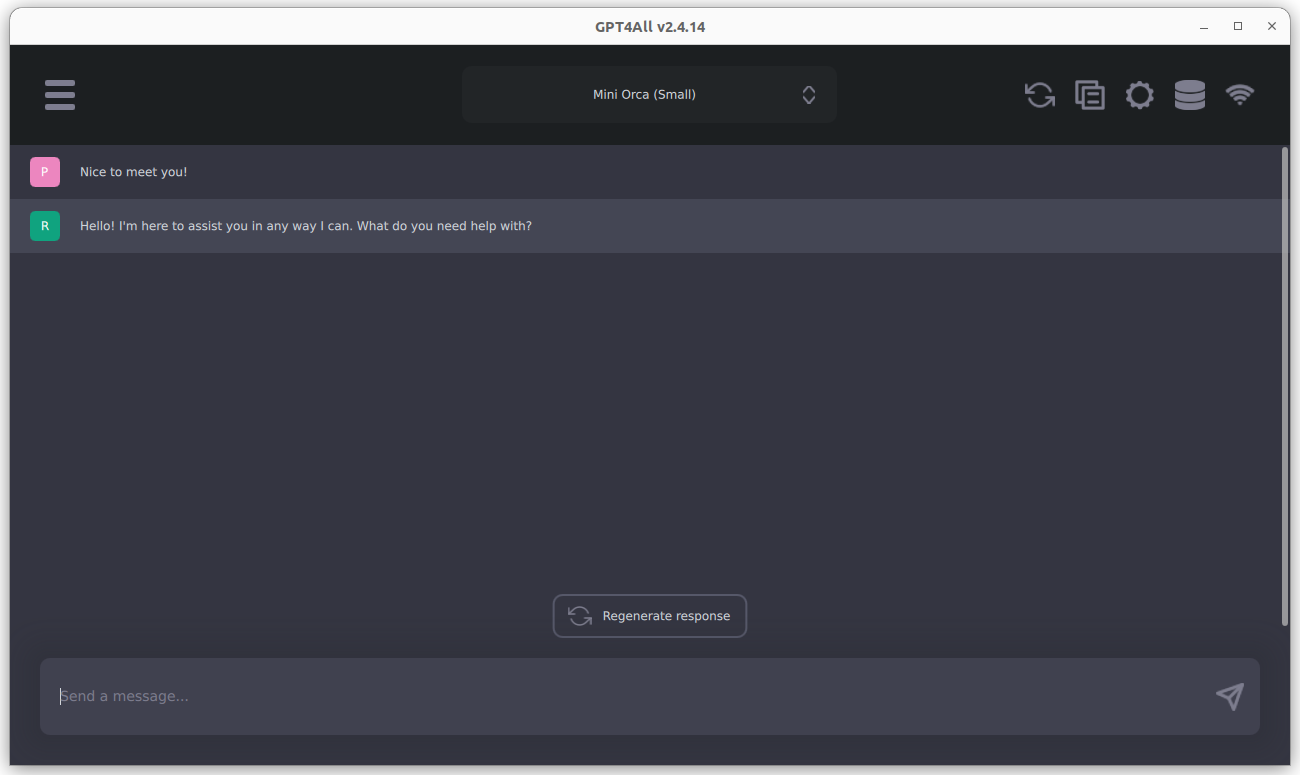Expand model list using up-down chevron arrows

click(x=809, y=95)
